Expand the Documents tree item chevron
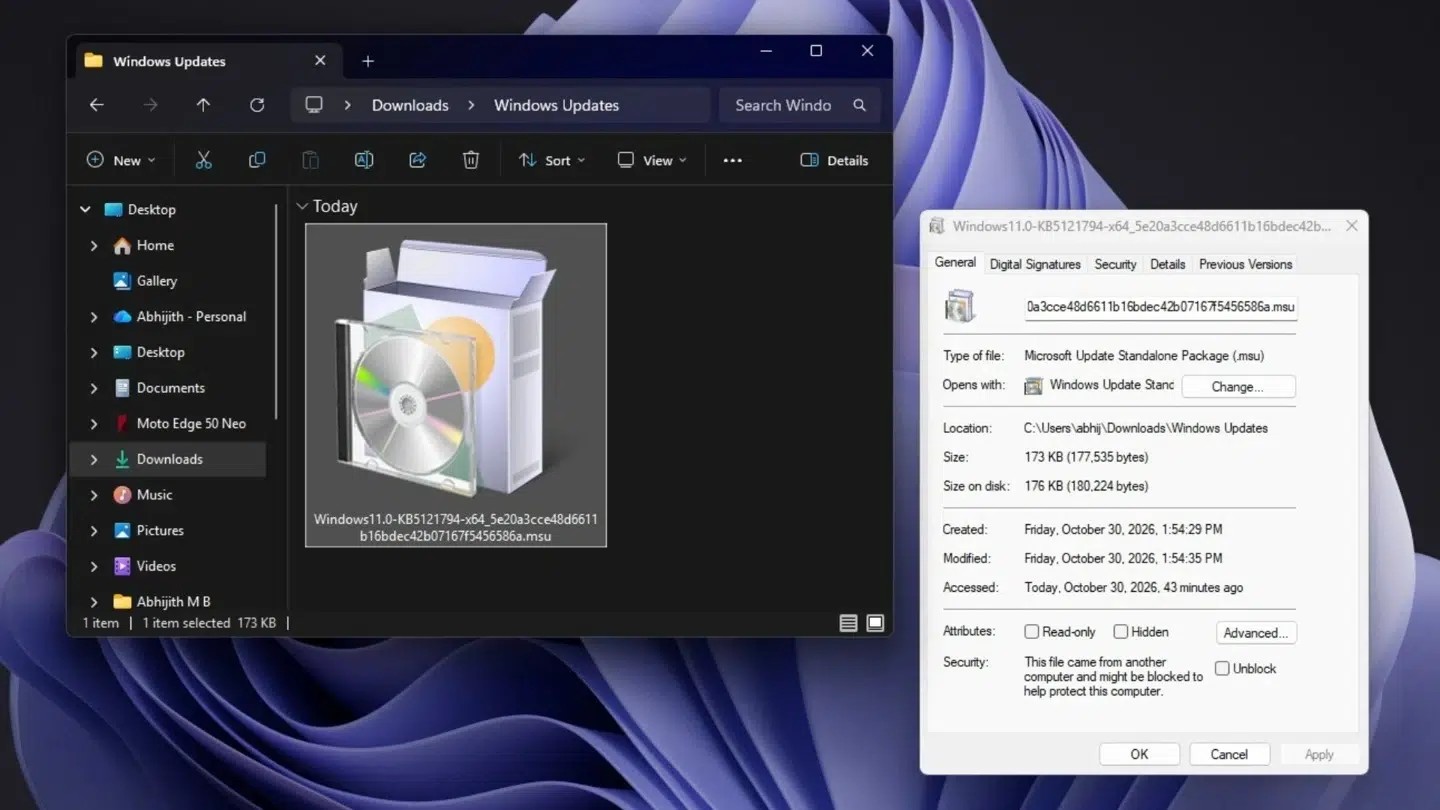The image size is (1440, 810). [94, 388]
